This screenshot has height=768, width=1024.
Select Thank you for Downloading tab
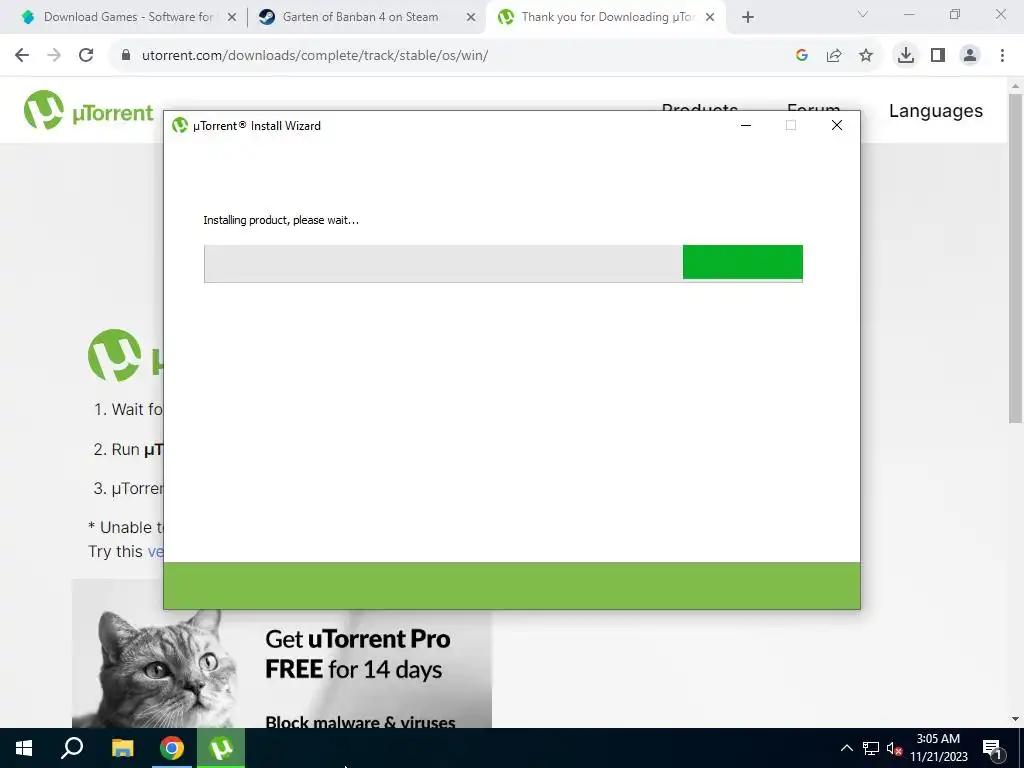point(604,18)
